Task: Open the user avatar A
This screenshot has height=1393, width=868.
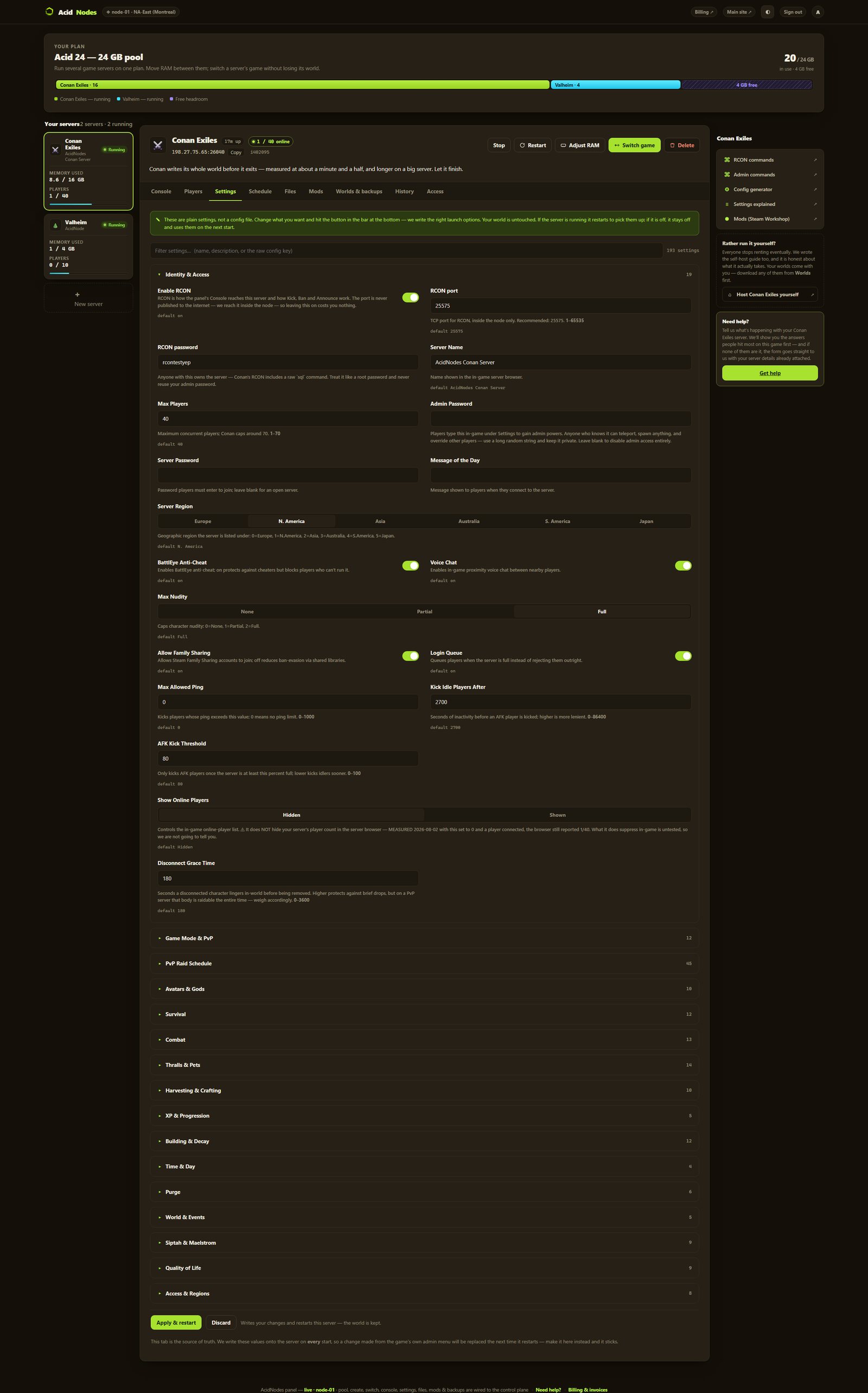Action: point(818,12)
